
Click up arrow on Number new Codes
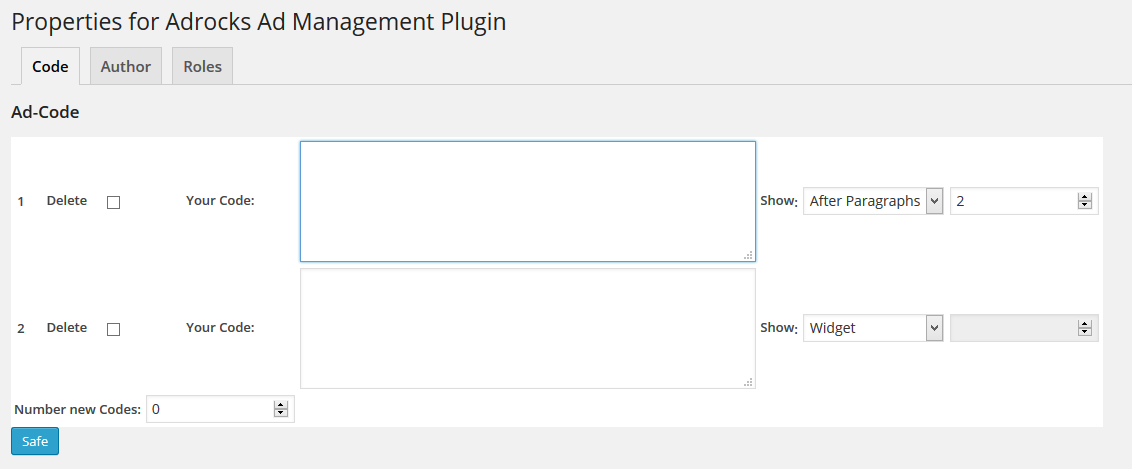(x=281, y=406)
